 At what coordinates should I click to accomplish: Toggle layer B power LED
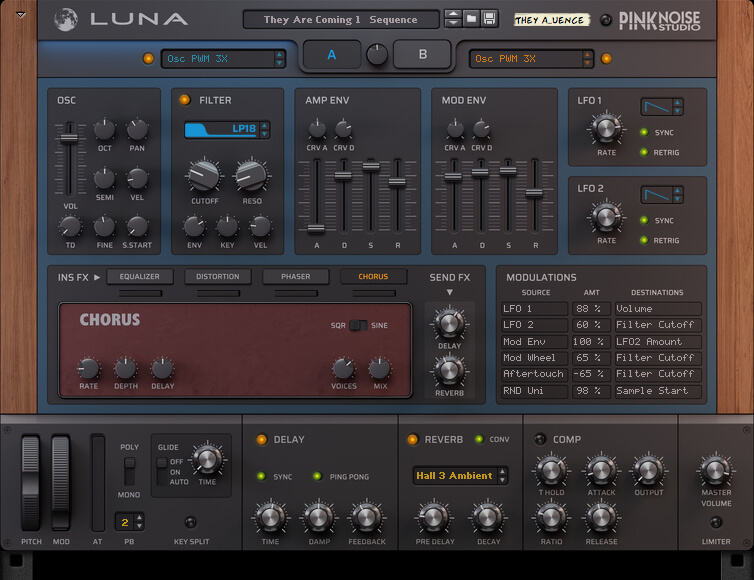[606, 59]
